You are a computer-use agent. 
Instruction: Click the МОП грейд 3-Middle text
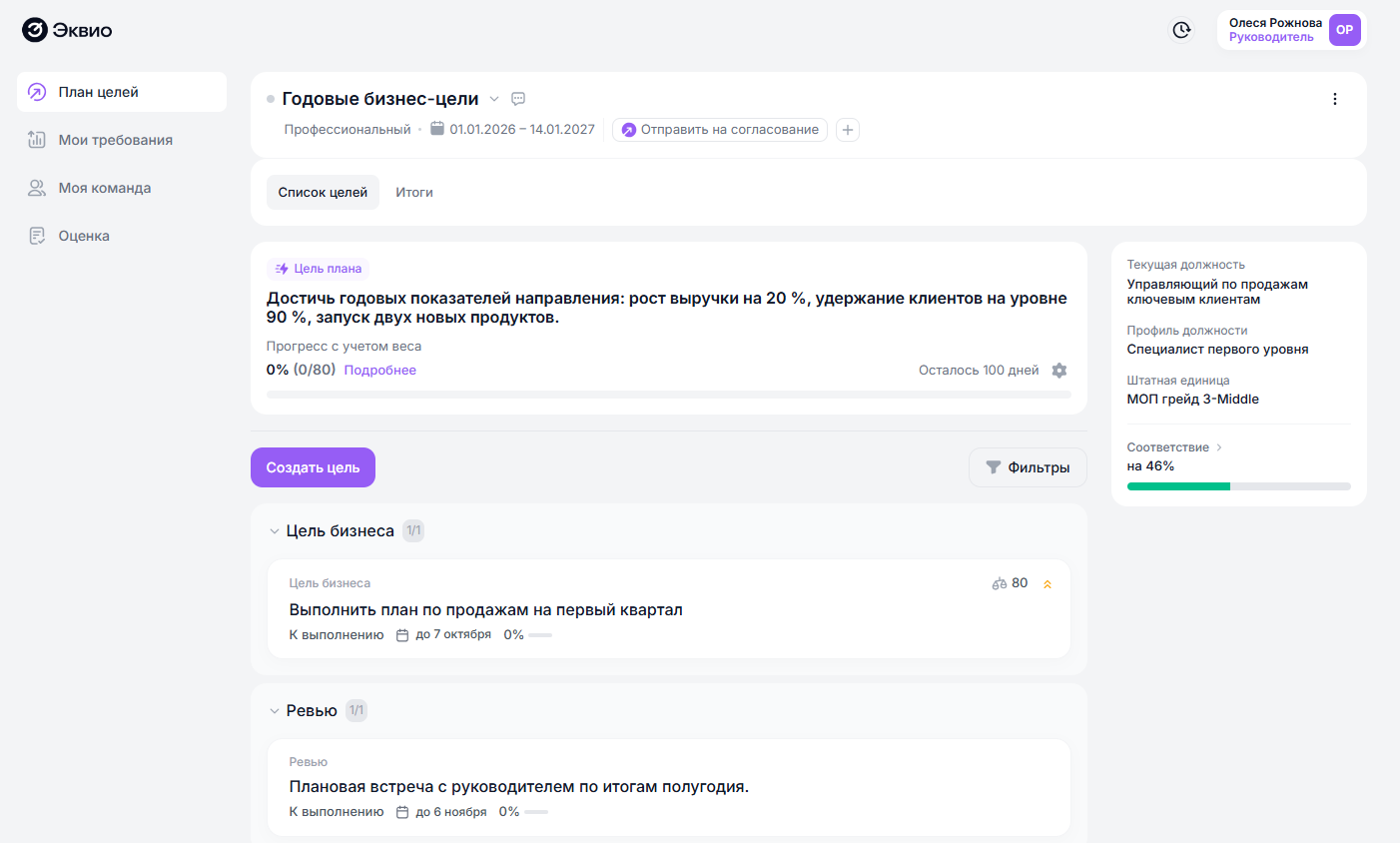pyautogui.click(x=1193, y=400)
